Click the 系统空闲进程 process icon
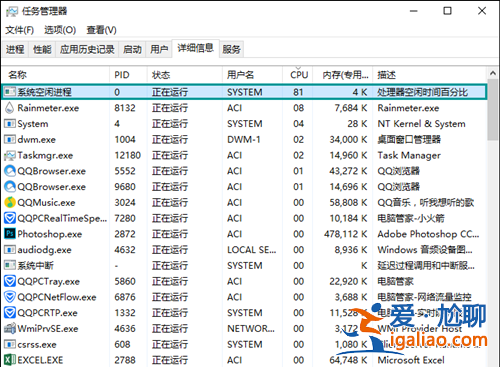 pyautogui.click(x=10, y=92)
